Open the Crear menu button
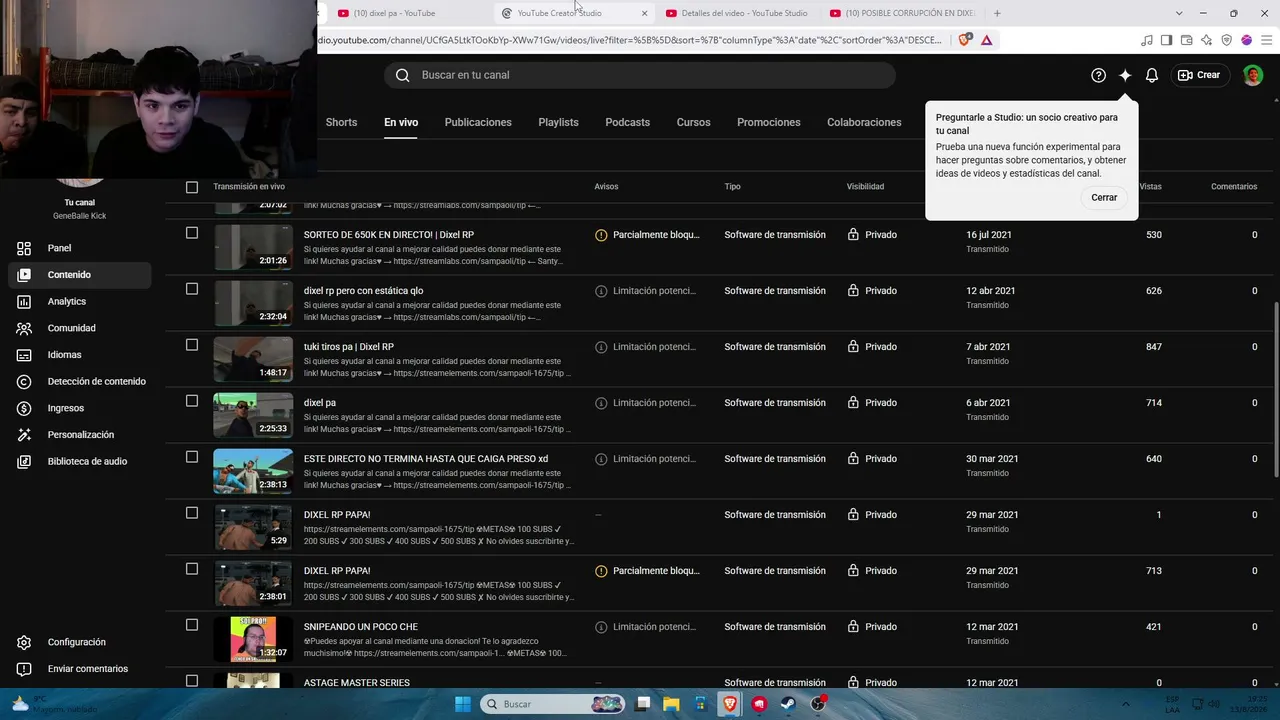 point(1199,75)
